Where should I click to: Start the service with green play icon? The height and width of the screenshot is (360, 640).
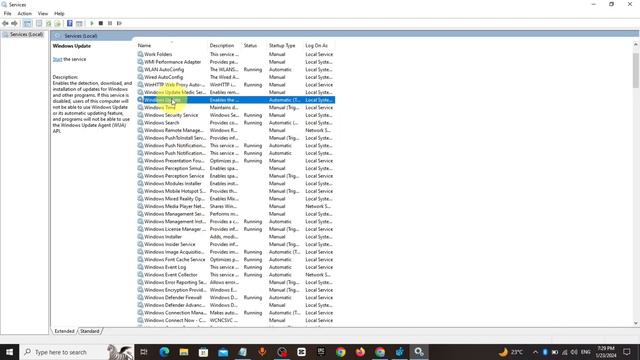92,23
